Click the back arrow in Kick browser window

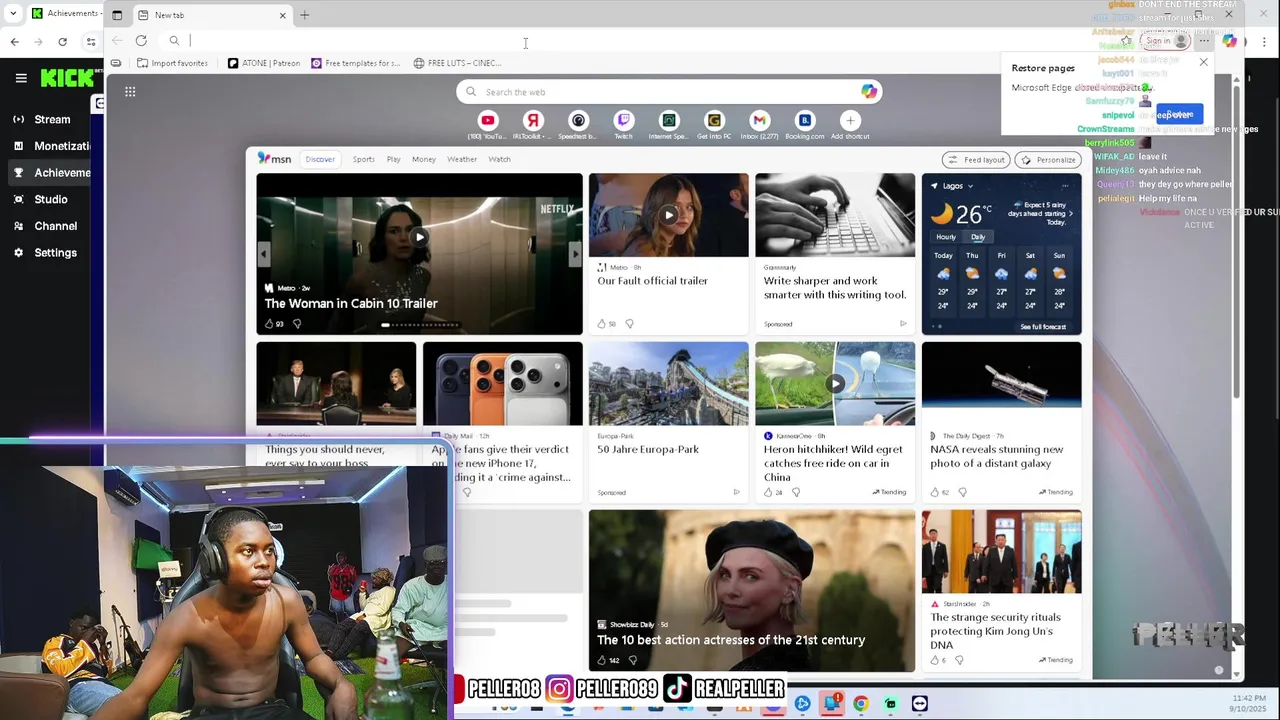pyautogui.click(x=14, y=41)
